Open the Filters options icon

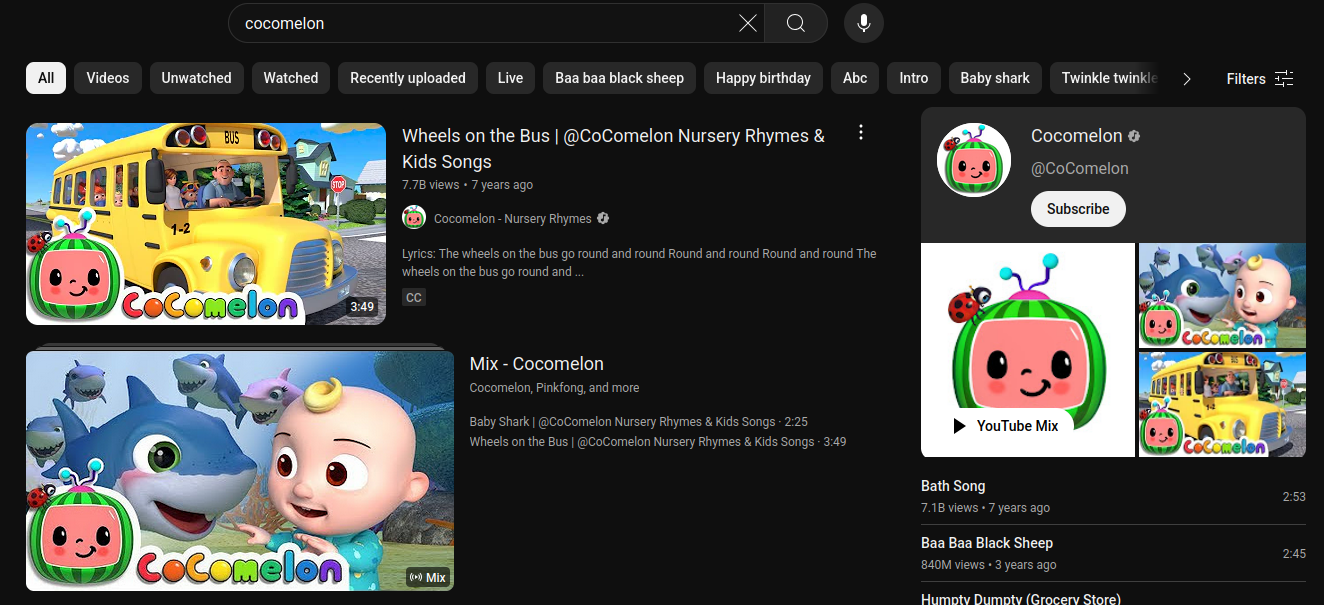(x=1284, y=79)
